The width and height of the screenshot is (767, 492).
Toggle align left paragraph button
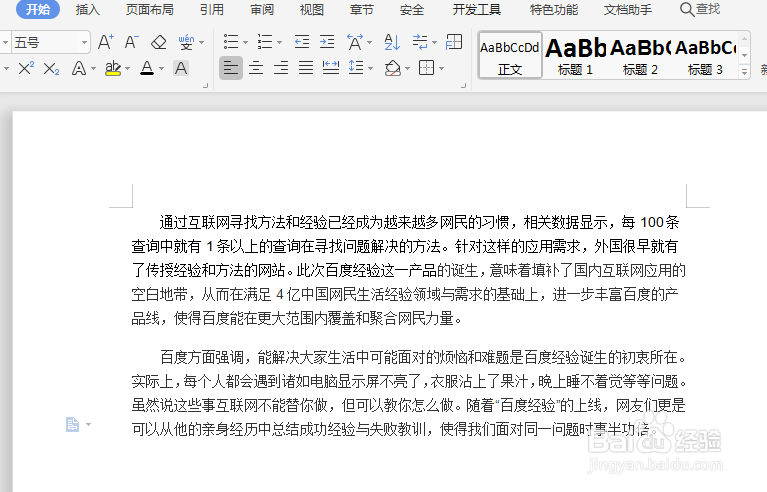pyautogui.click(x=231, y=68)
